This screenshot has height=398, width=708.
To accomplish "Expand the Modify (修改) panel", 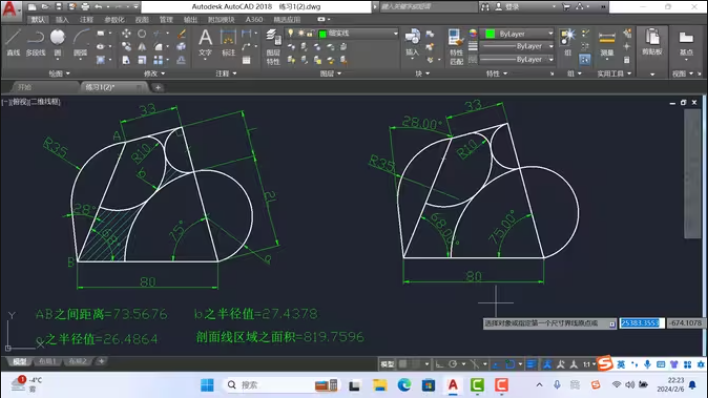I will coord(154,73).
